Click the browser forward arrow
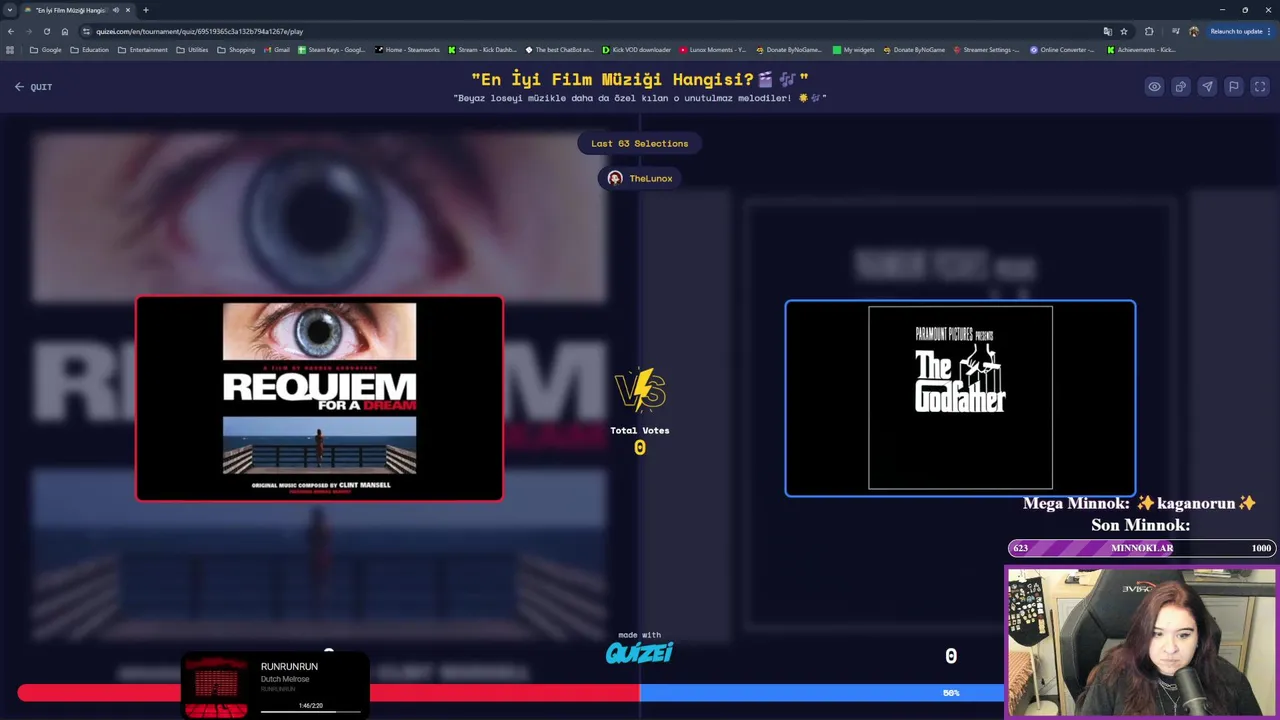This screenshot has width=1280, height=720. [29, 31]
